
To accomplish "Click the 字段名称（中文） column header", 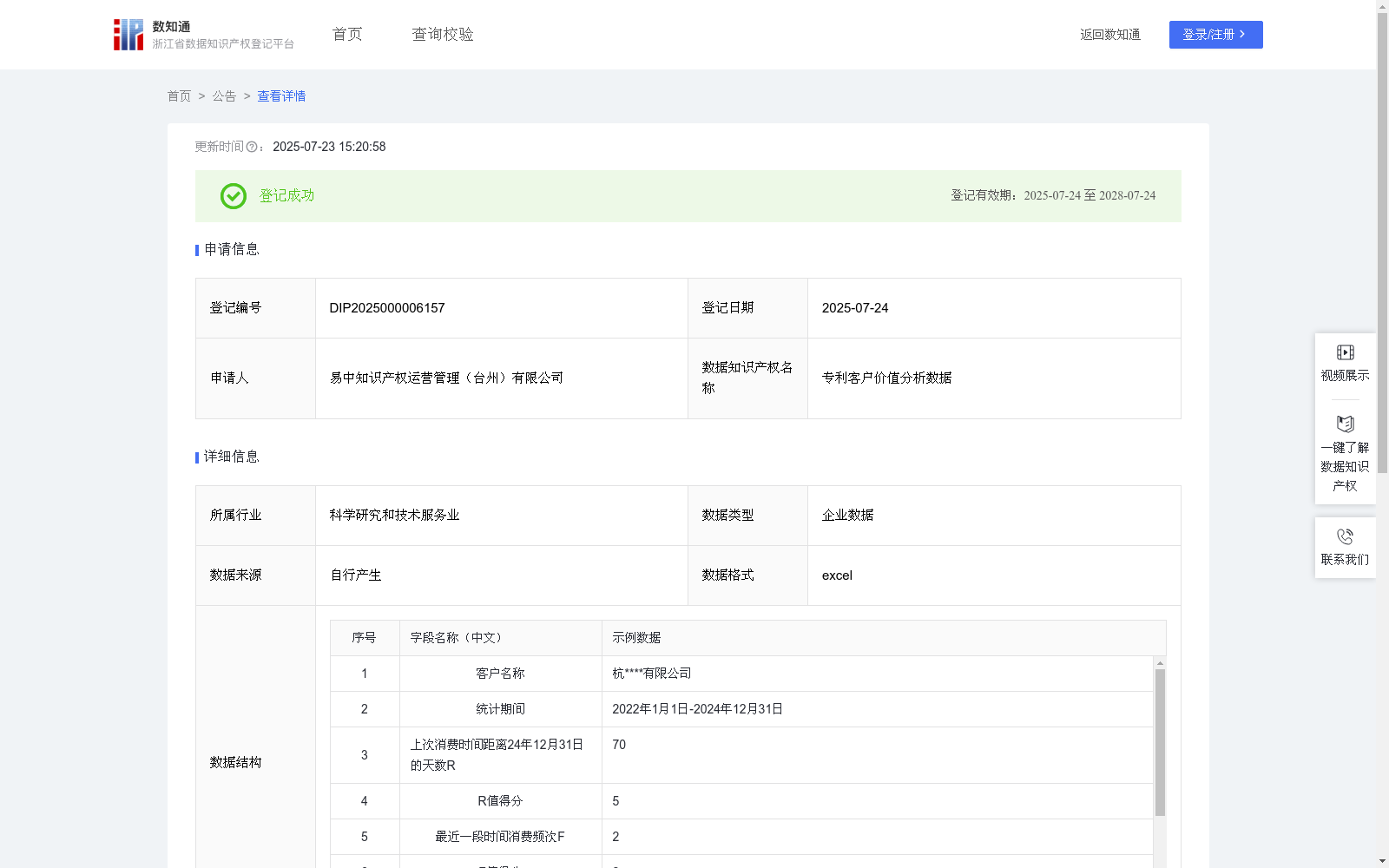I will click(501, 638).
